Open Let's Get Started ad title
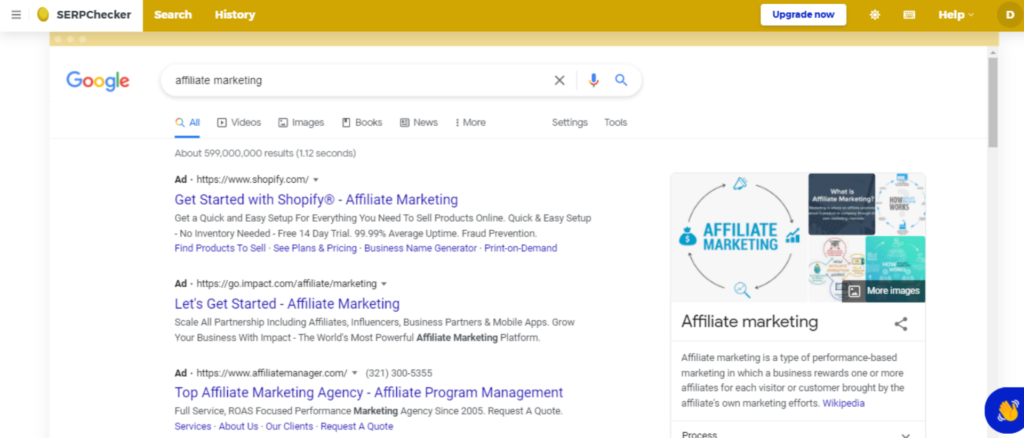The image size is (1024, 438). 287,304
